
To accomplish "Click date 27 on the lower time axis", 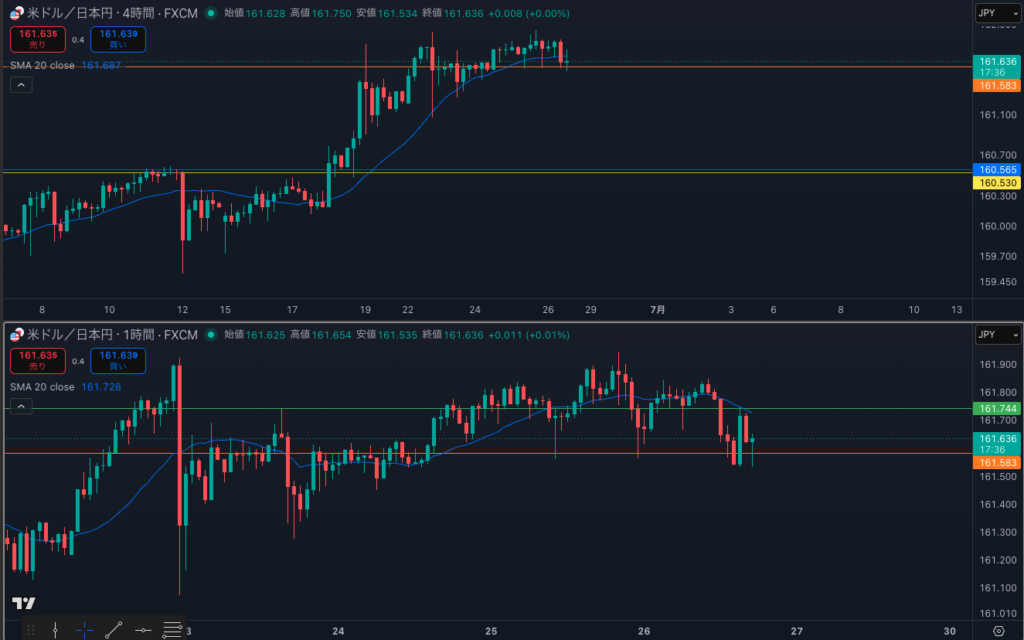I will (x=797, y=631).
